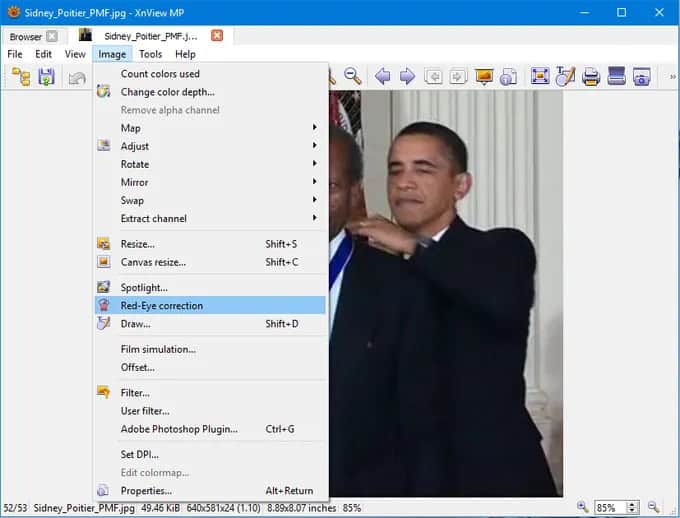The image size is (680, 518).
Task: Click the Scanner acquire toolbar icon
Action: pos(616,76)
